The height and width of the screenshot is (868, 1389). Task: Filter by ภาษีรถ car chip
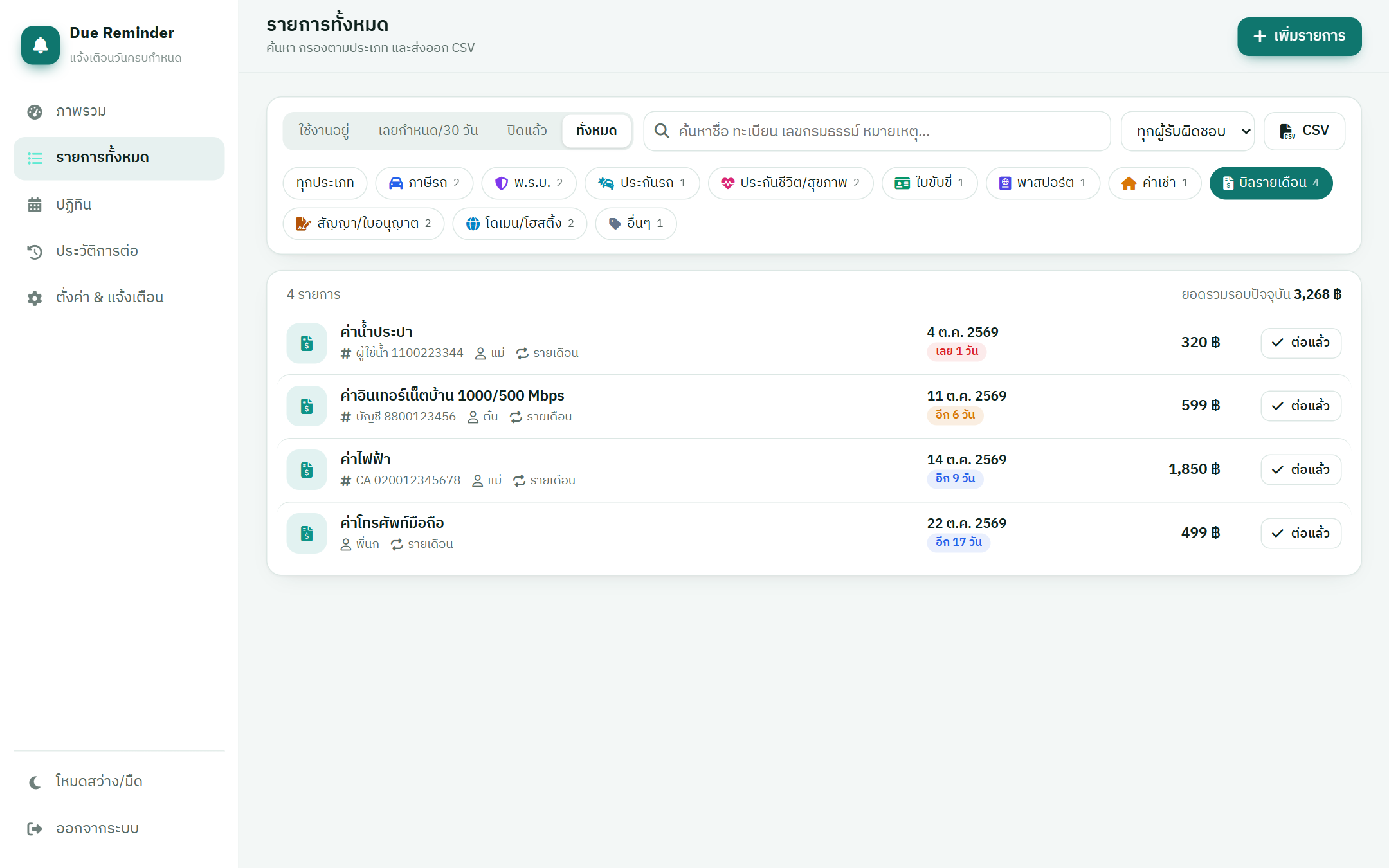pos(424,183)
